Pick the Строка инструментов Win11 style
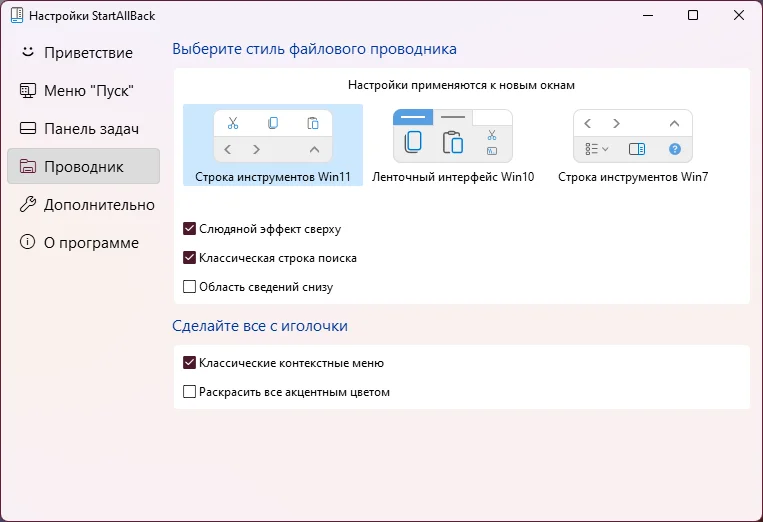Viewport: 763px width, 522px height. 273,145
